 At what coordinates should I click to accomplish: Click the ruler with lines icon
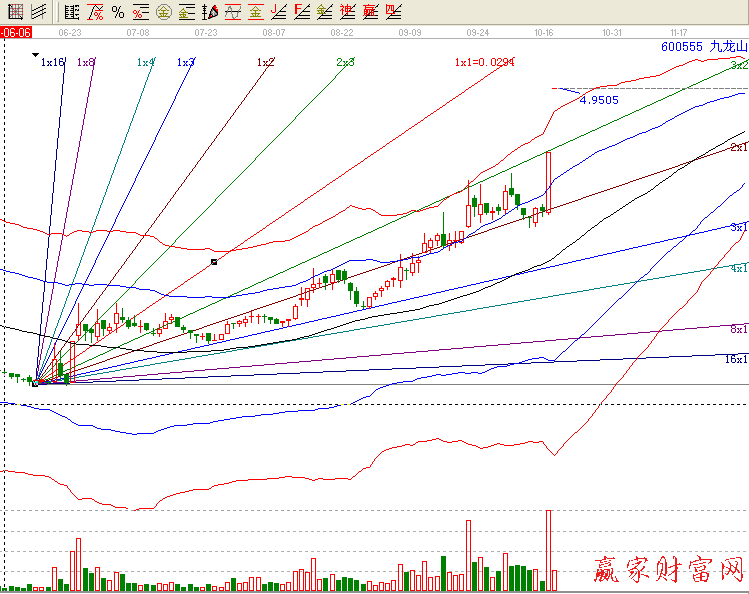[70, 12]
